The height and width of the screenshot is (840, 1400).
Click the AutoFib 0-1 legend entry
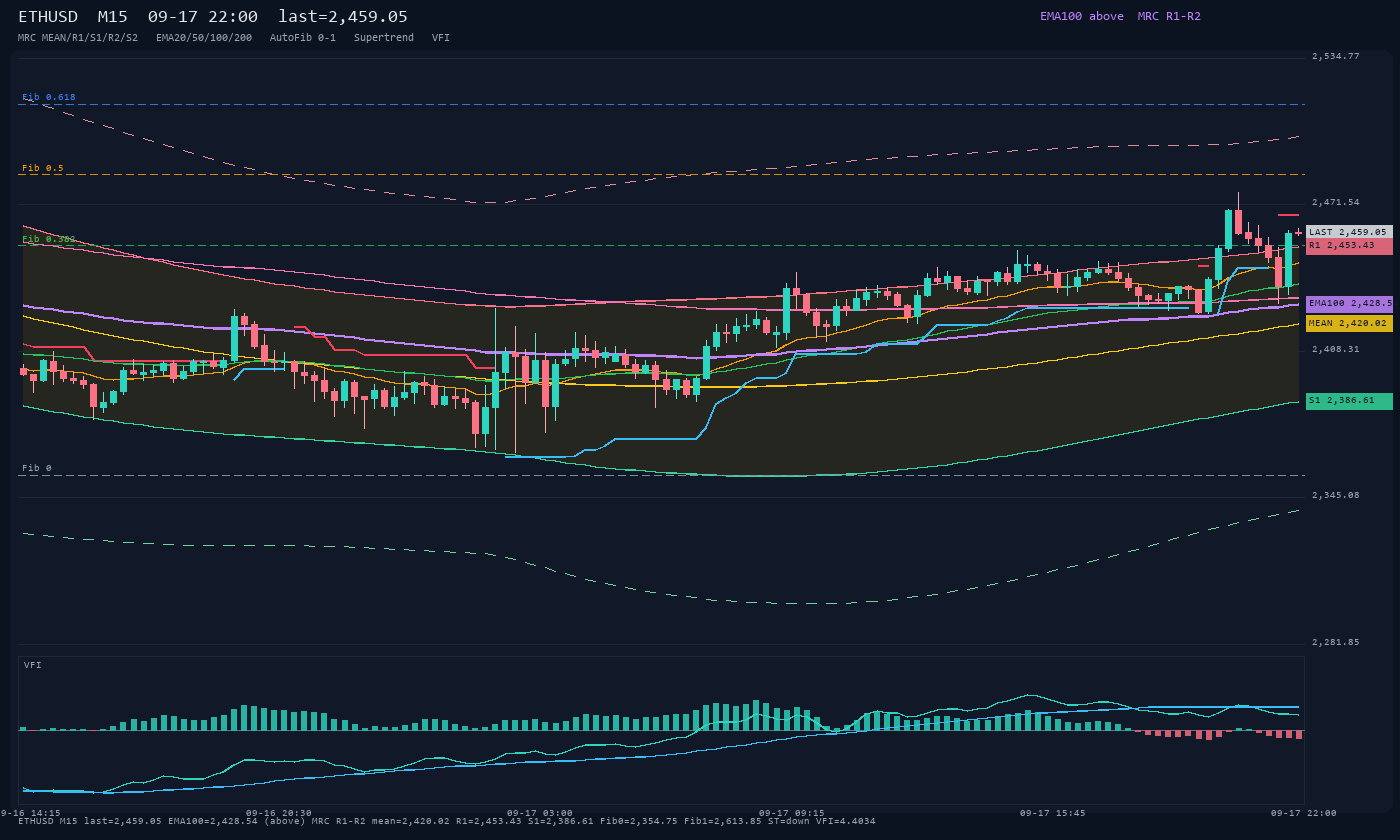point(303,37)
